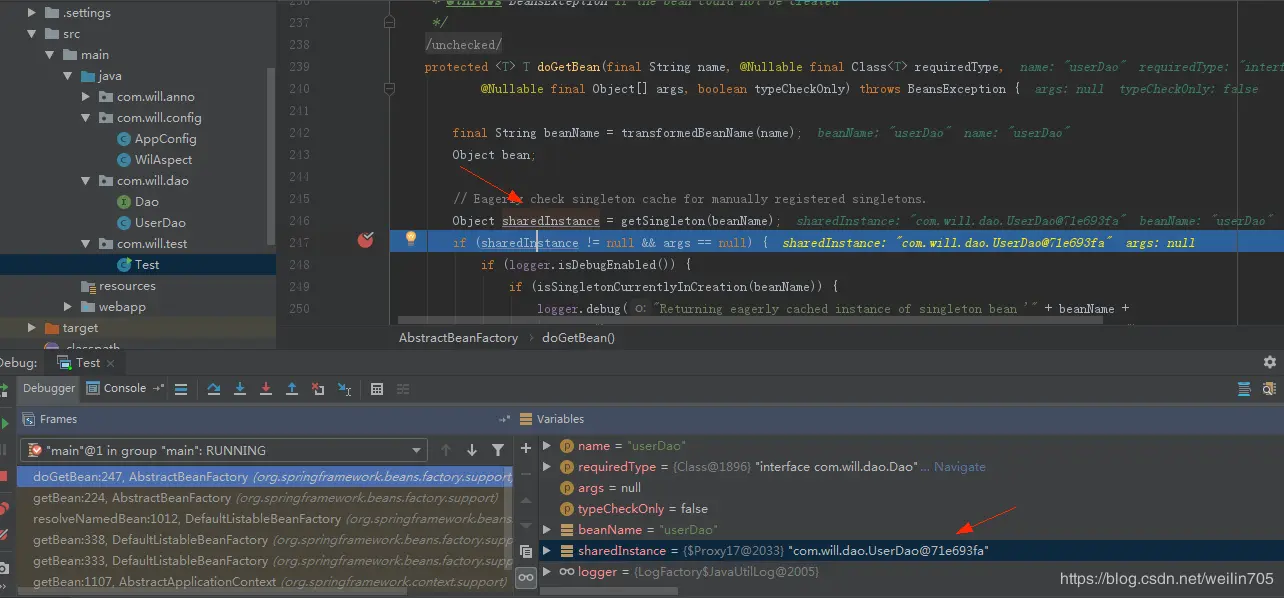Image resolution: width=1284 pixels, height=598 pixels.
Task: Open the Evaluate Expression calculator icon
Action: tap(377, 389)
